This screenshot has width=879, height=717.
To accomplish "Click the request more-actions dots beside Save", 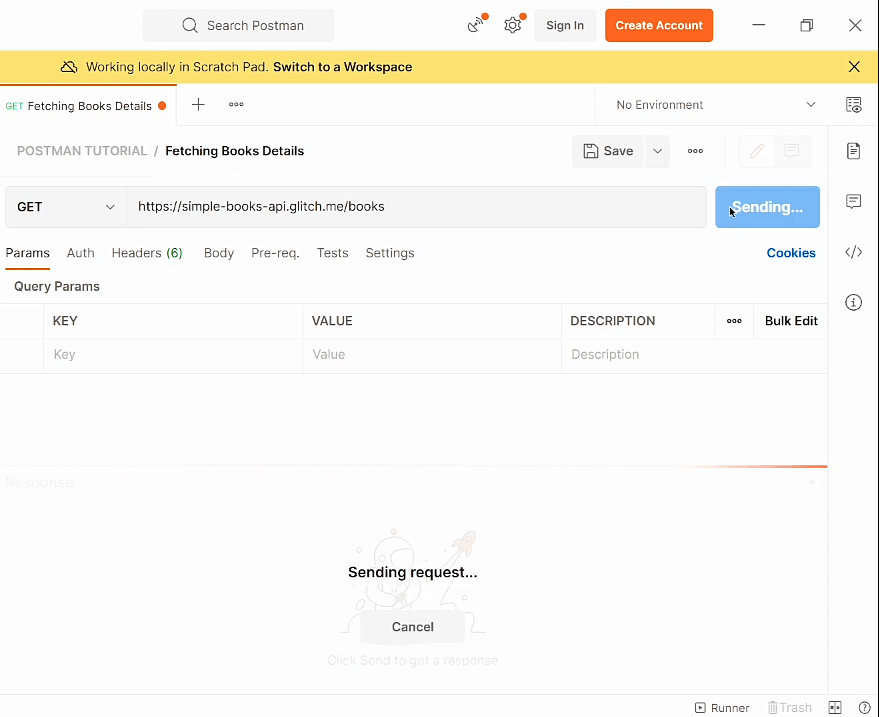I will click(x=695, y=151).
